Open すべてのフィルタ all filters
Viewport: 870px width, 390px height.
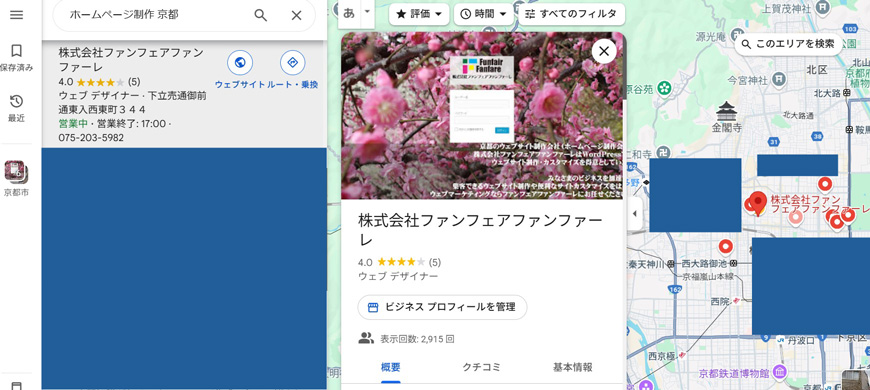pos(571,14)
